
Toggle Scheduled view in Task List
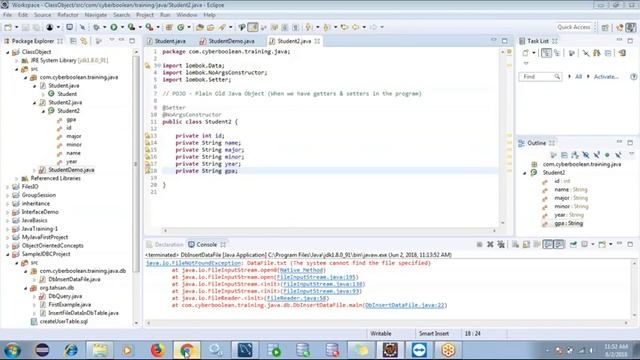click(x=557, y=53)
